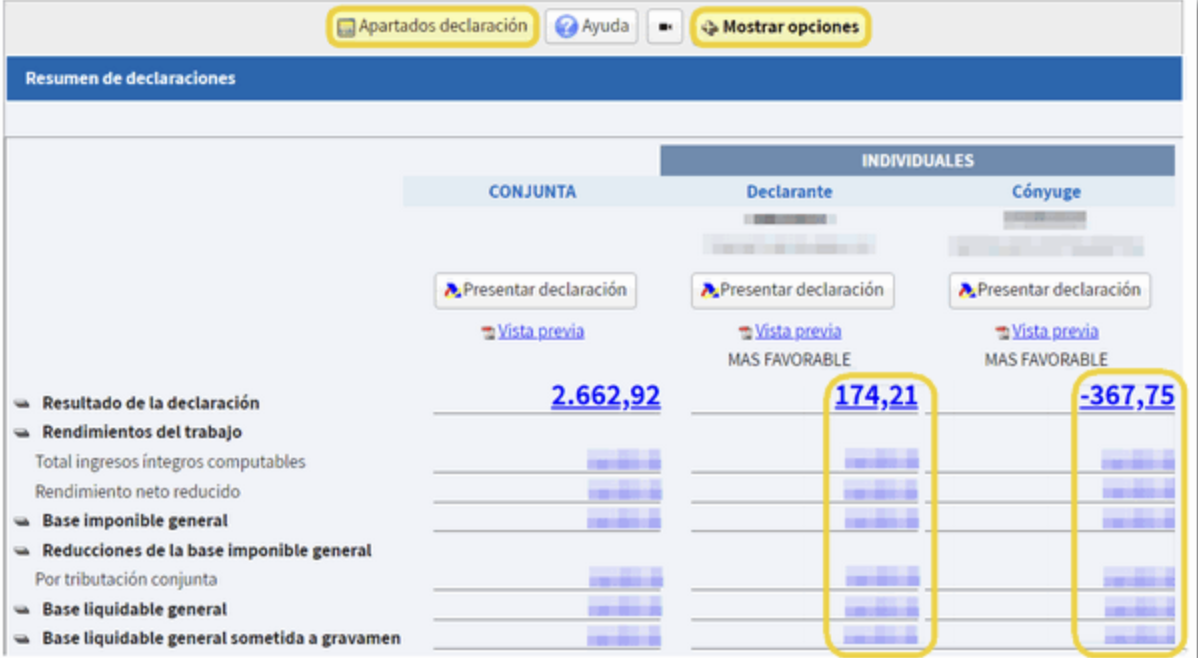Viewport: 1198px width, 658px height.
Task: Collapse Base liquidable general row
Action: pyautogui.click(x=22, y=610)
